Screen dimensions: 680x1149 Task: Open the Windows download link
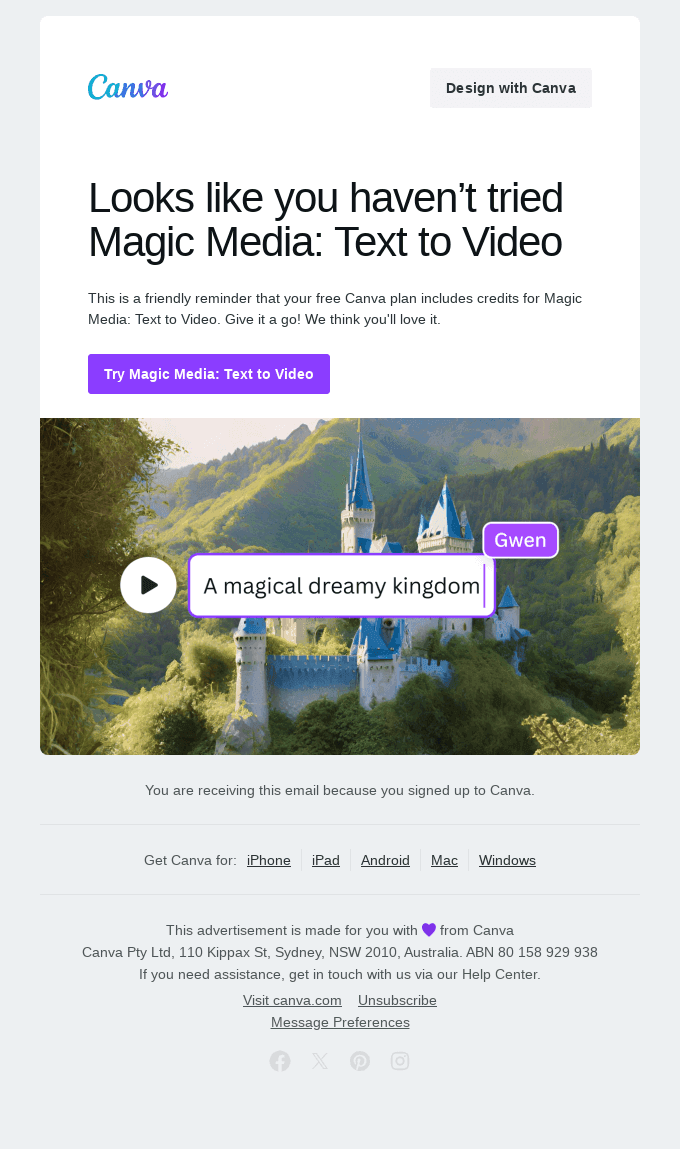pyautogui.click(x=508, y=860)
